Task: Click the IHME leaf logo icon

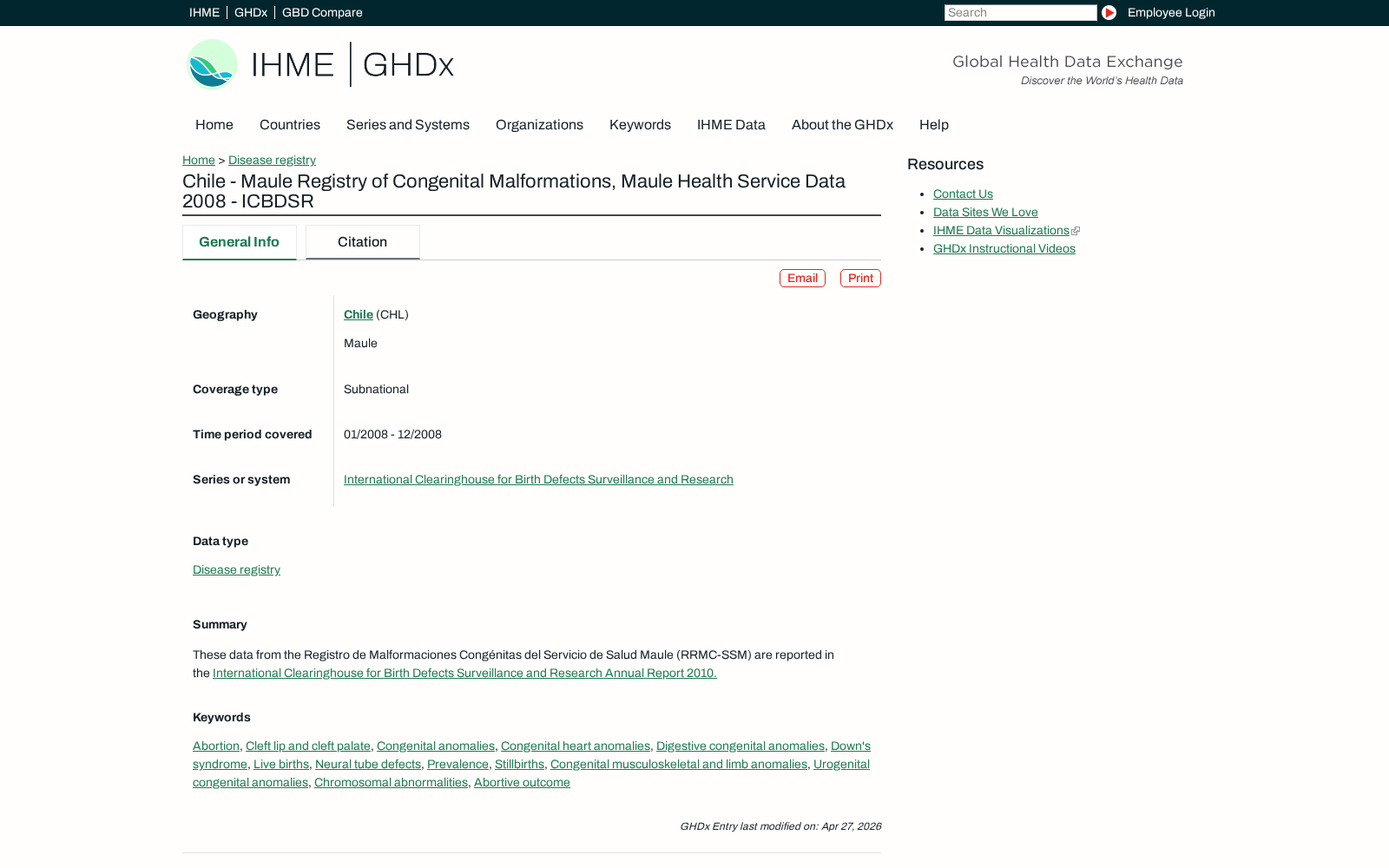Action: point(212,64)
